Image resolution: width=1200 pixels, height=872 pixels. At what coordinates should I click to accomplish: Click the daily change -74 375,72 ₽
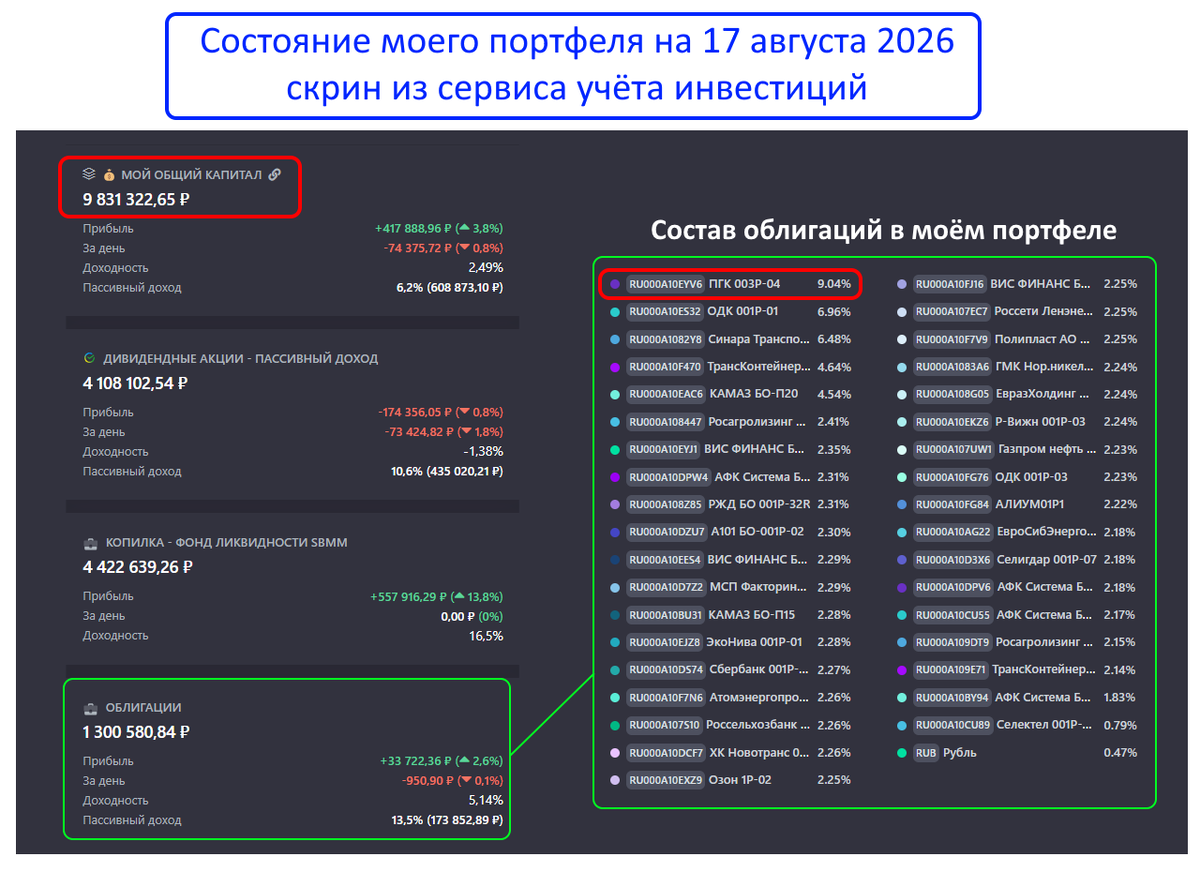[418, 248]
